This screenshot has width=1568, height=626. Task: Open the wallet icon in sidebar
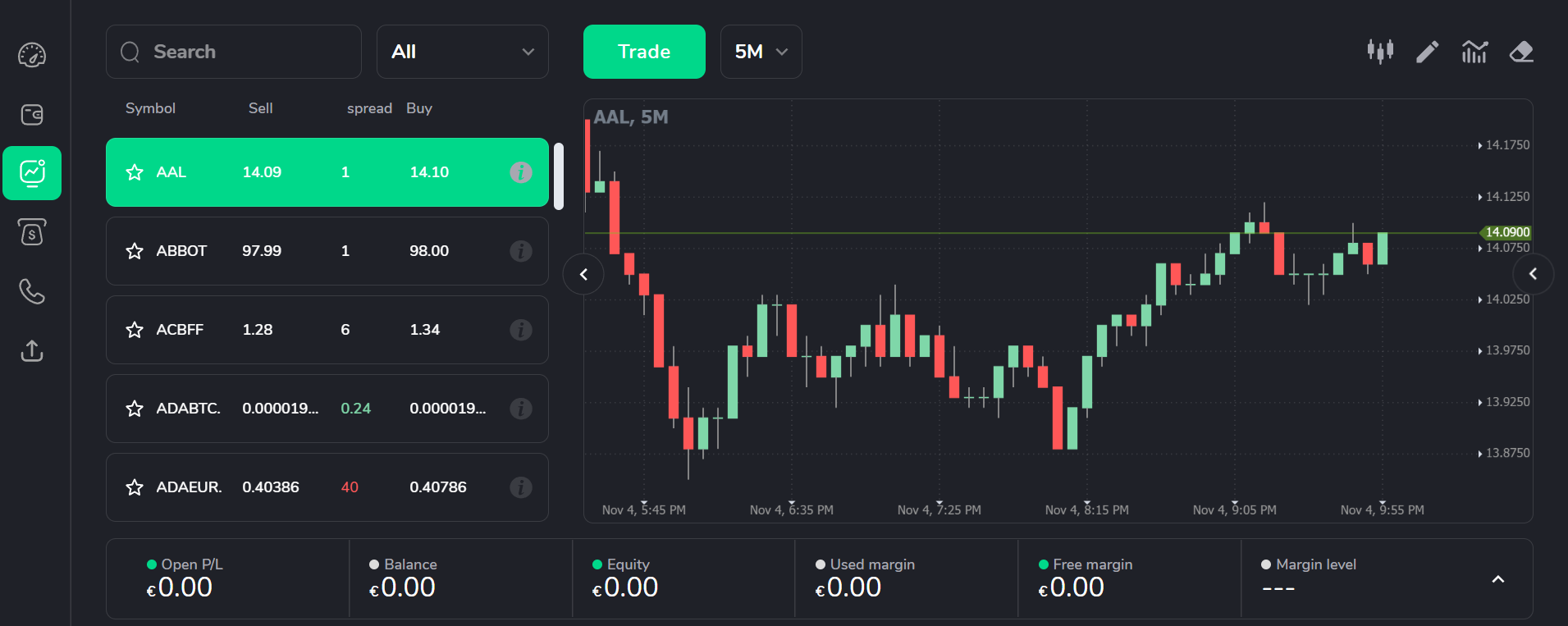[x=32, y=114]
